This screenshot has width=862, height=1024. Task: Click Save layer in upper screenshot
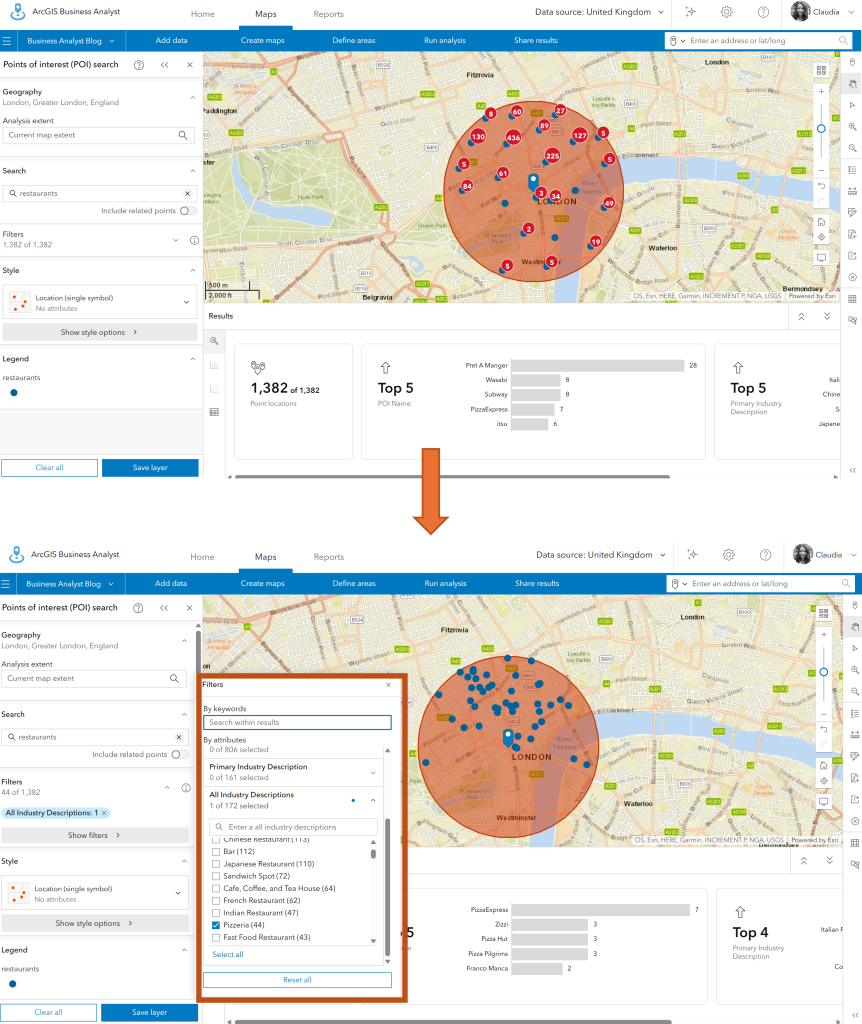tap(150, 468)
